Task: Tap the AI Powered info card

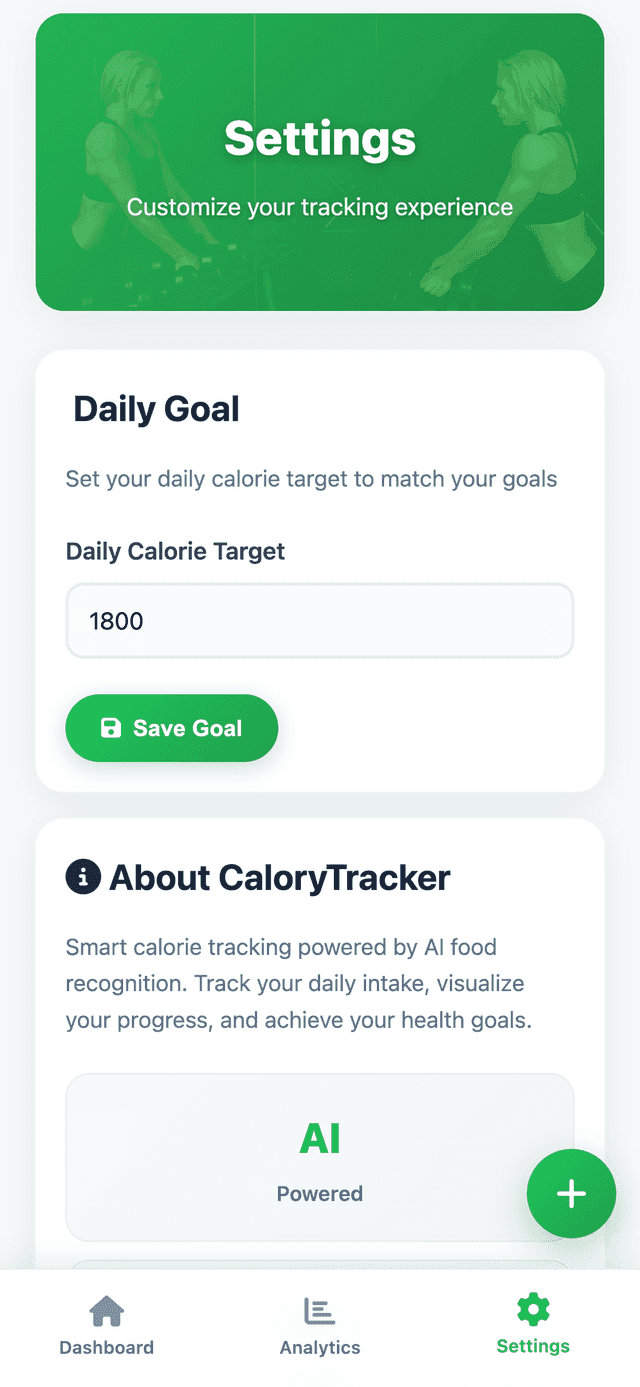Action: coord(320,1156)
